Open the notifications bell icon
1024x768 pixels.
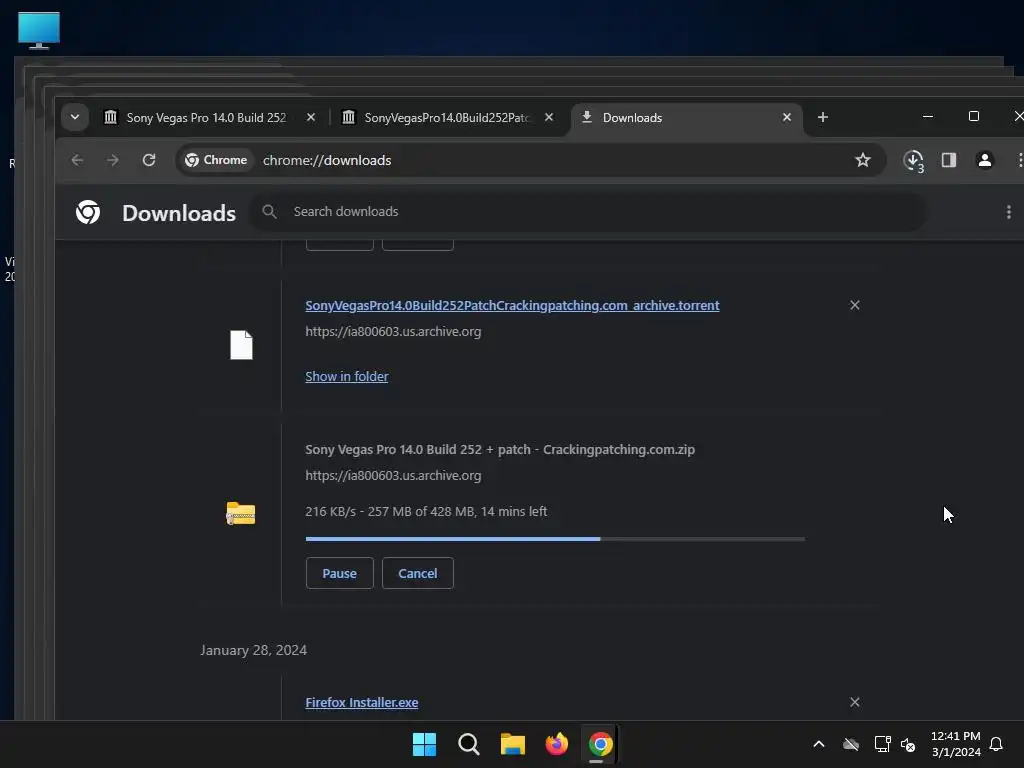pyautogui.click(x=996, y=744)
